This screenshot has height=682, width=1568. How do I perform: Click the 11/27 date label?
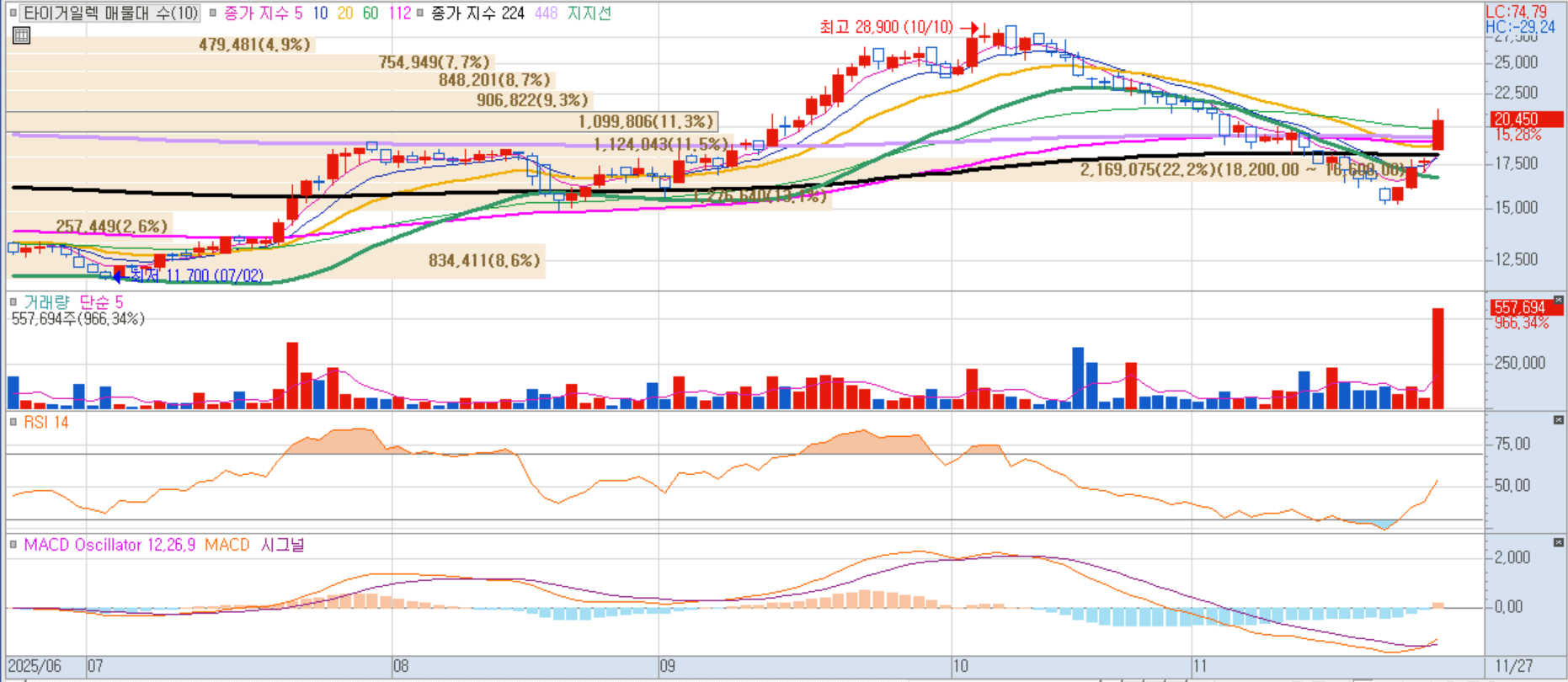(x=1514, y=666)
